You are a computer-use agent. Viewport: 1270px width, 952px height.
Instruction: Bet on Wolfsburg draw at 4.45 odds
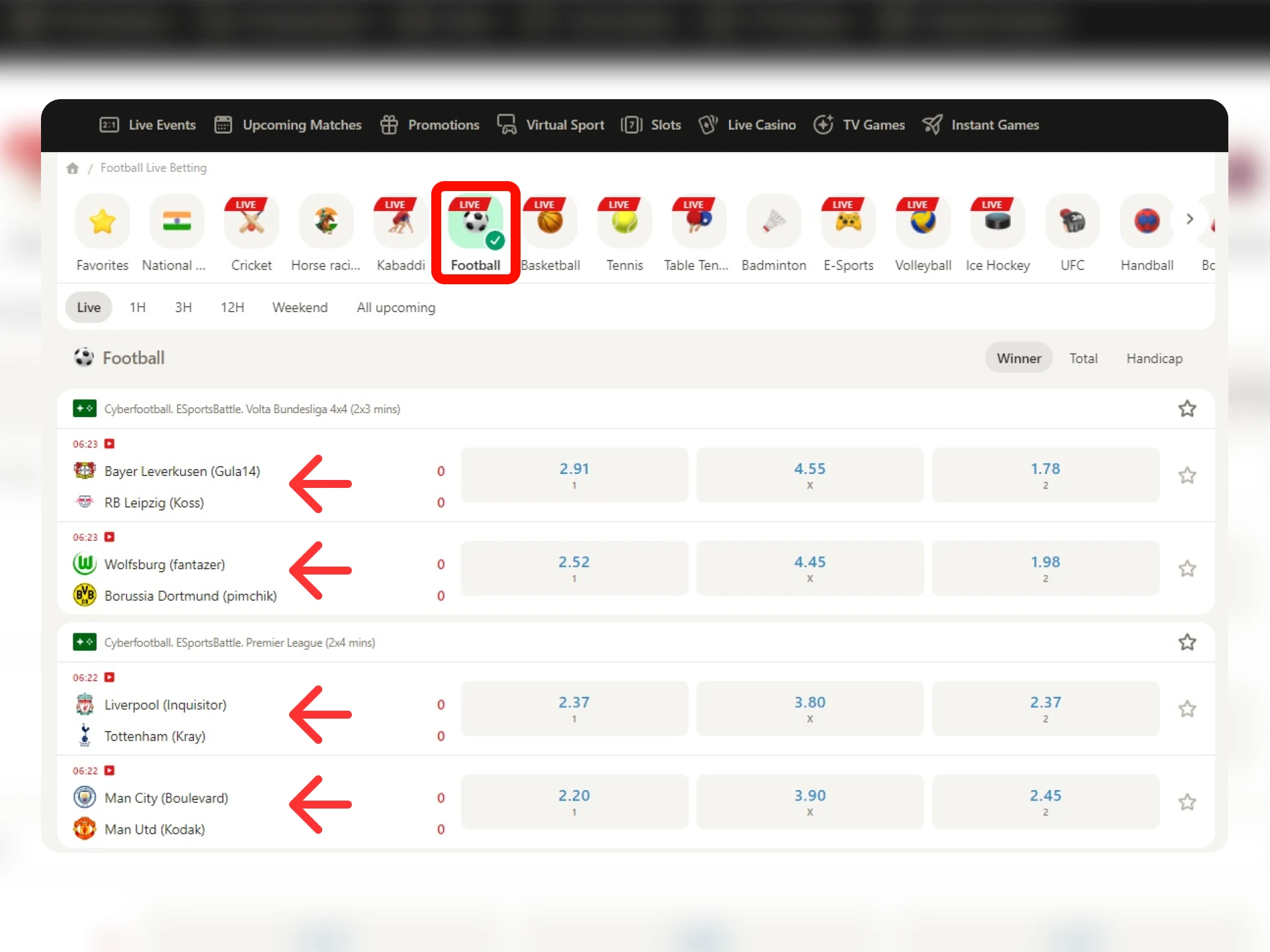pos(810,568)
